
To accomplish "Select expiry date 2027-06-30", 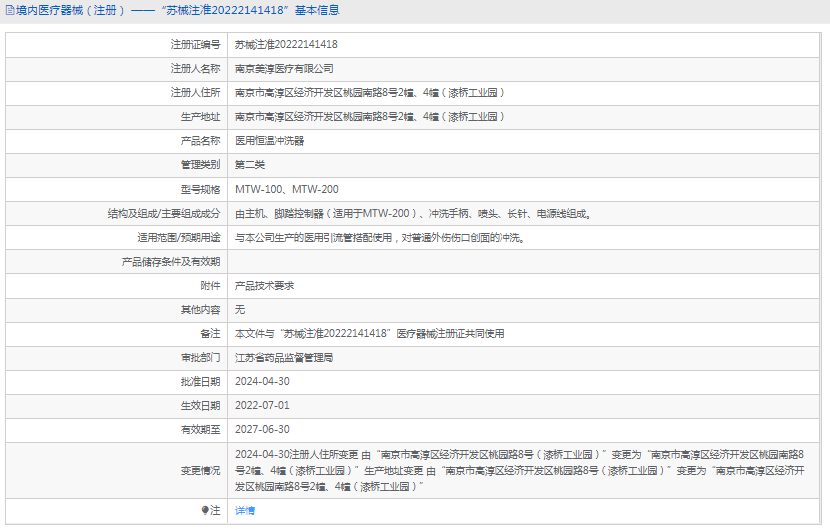I will pyautogui.click(x=262, y=429).
